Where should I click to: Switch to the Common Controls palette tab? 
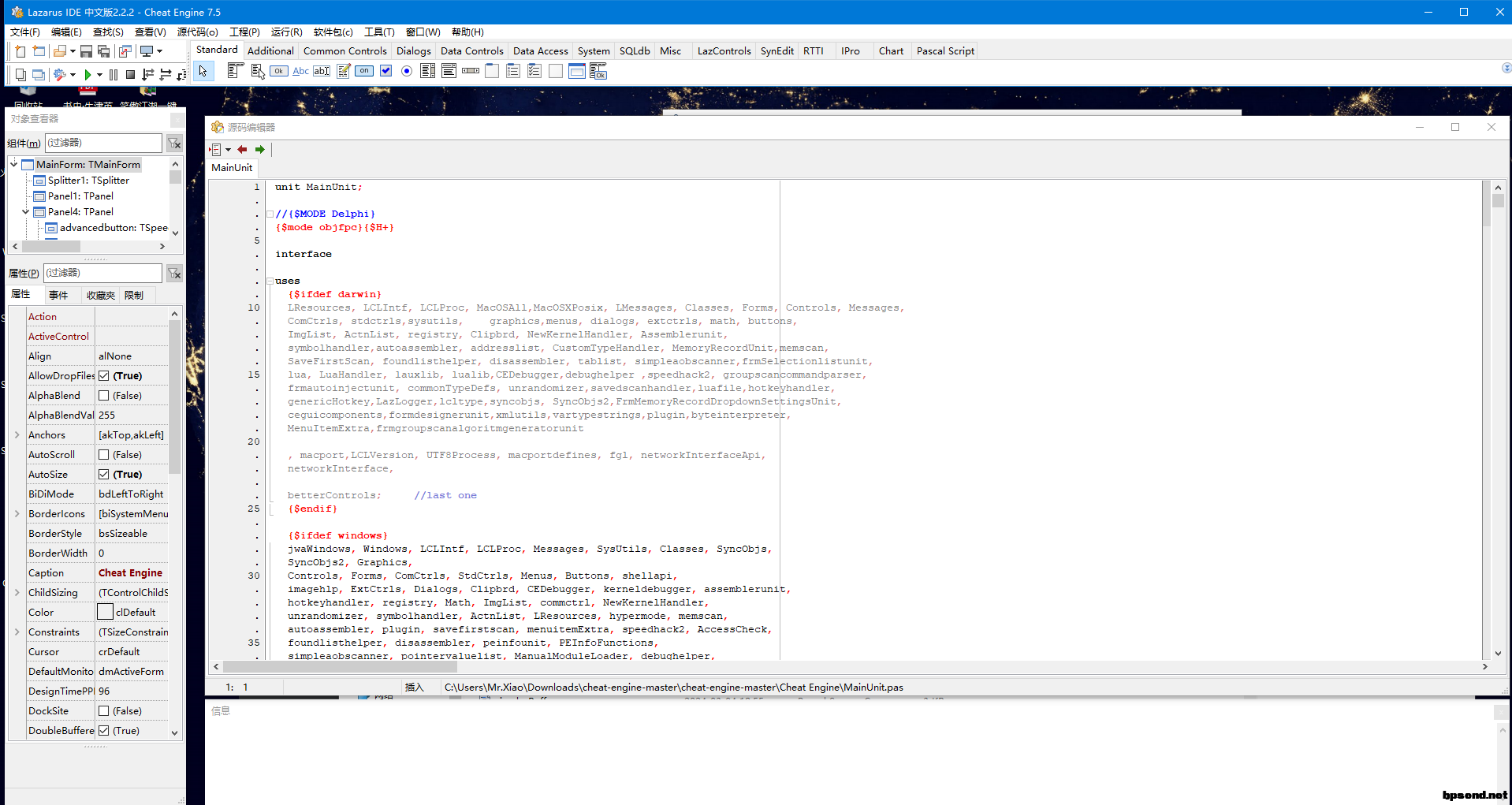click(x=344, y=50)
